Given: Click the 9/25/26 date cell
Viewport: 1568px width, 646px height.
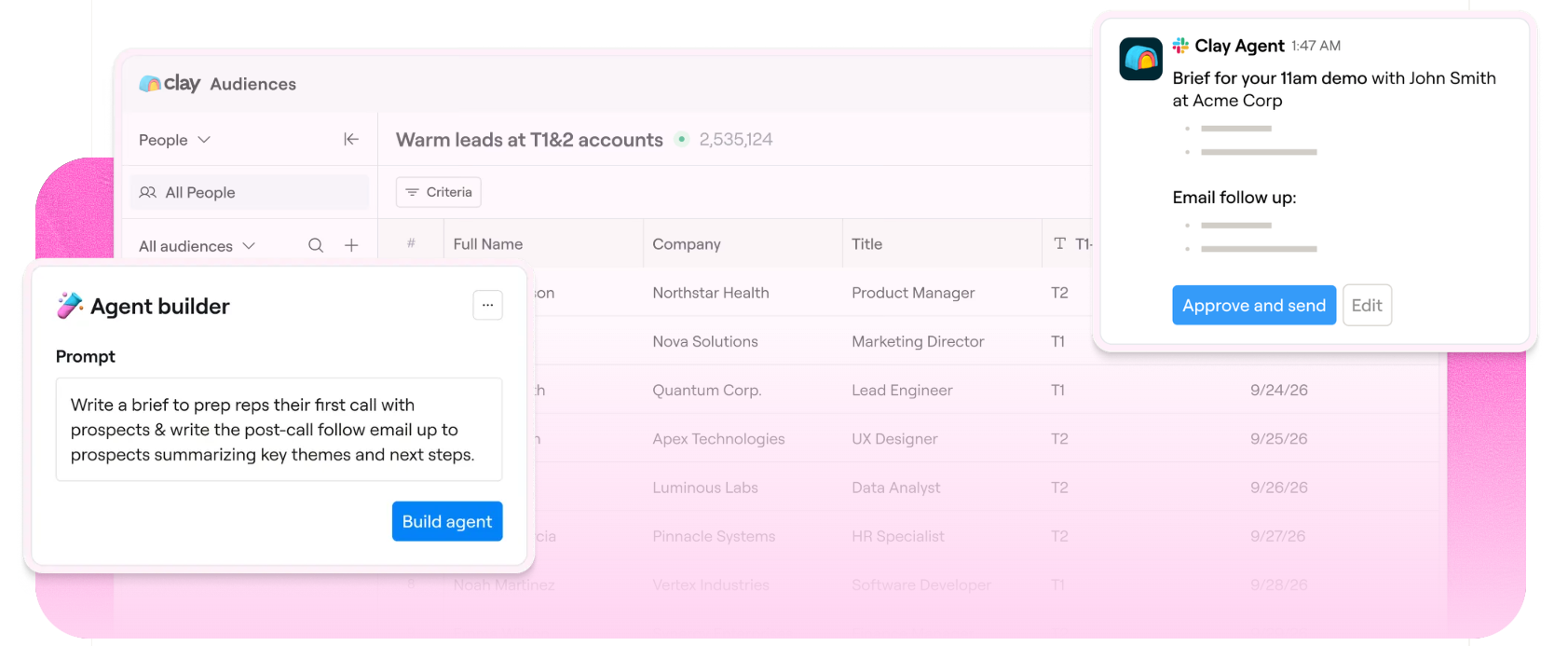Looking at the screenshot, I should [1279, 439].
